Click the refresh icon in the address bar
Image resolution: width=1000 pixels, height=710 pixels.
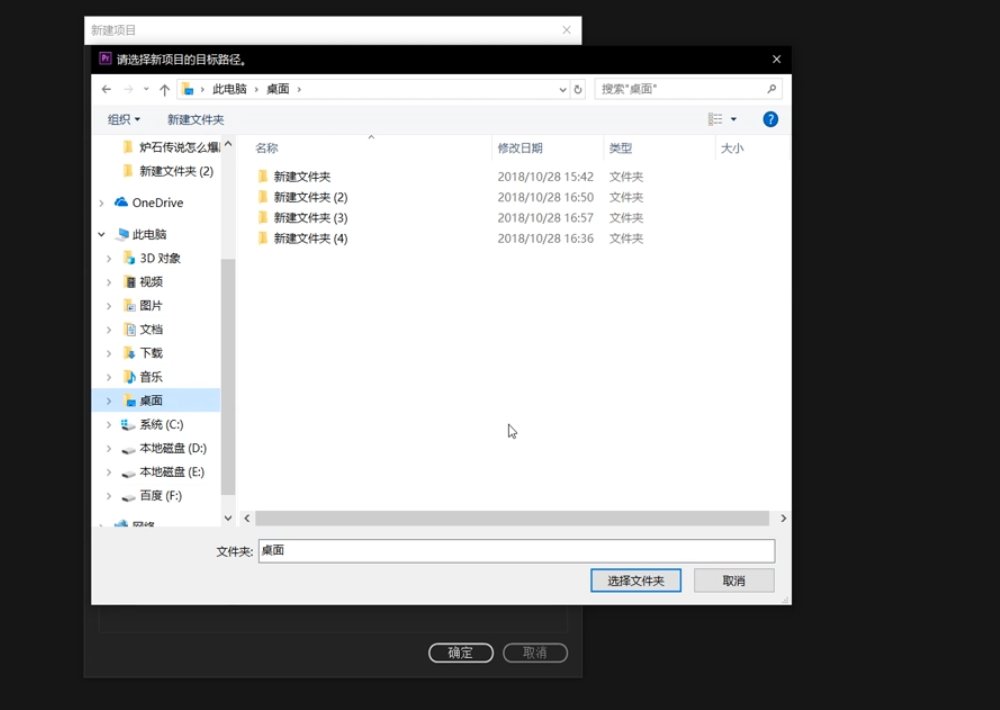tap(579, 89)
